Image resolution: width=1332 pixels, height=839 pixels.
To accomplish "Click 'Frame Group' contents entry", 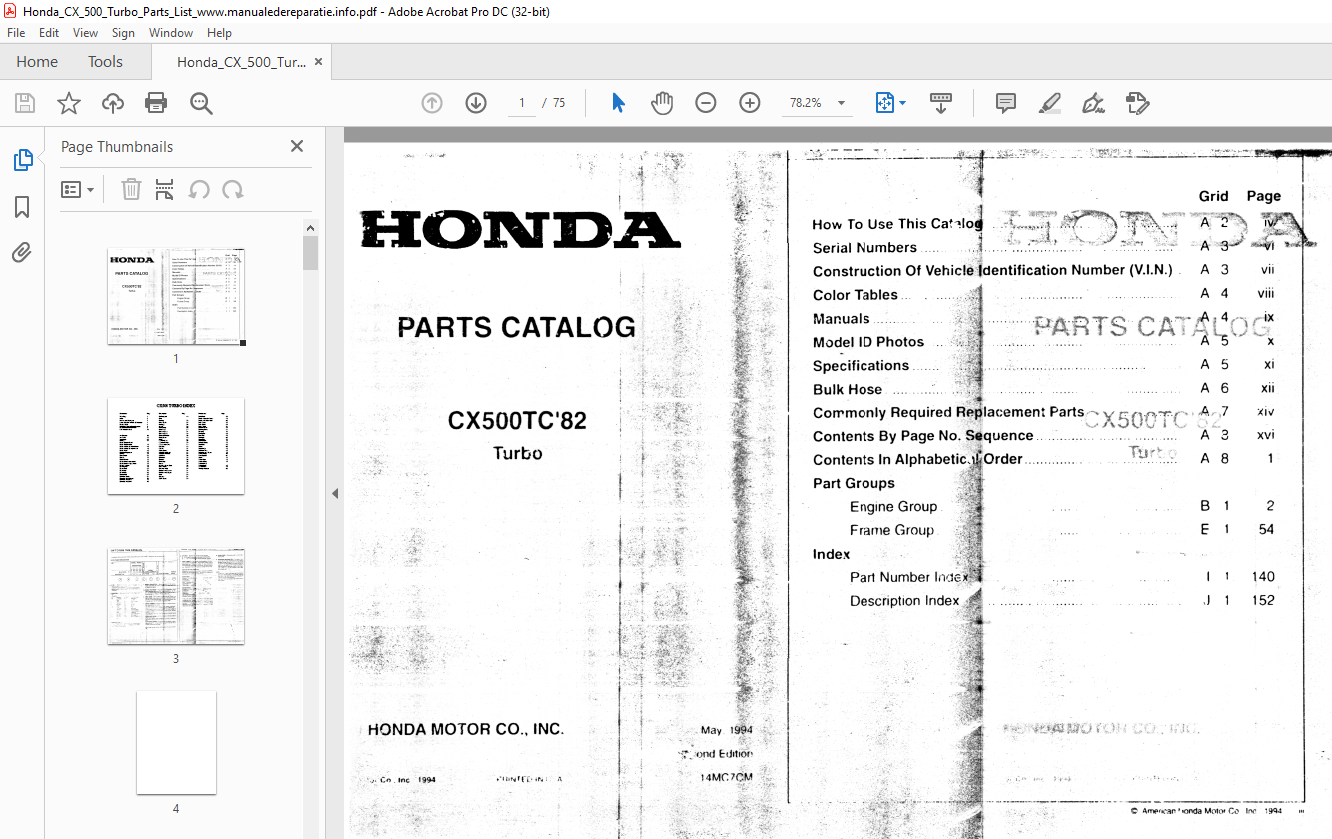I will pyautogui.click(x=891, y=530).
